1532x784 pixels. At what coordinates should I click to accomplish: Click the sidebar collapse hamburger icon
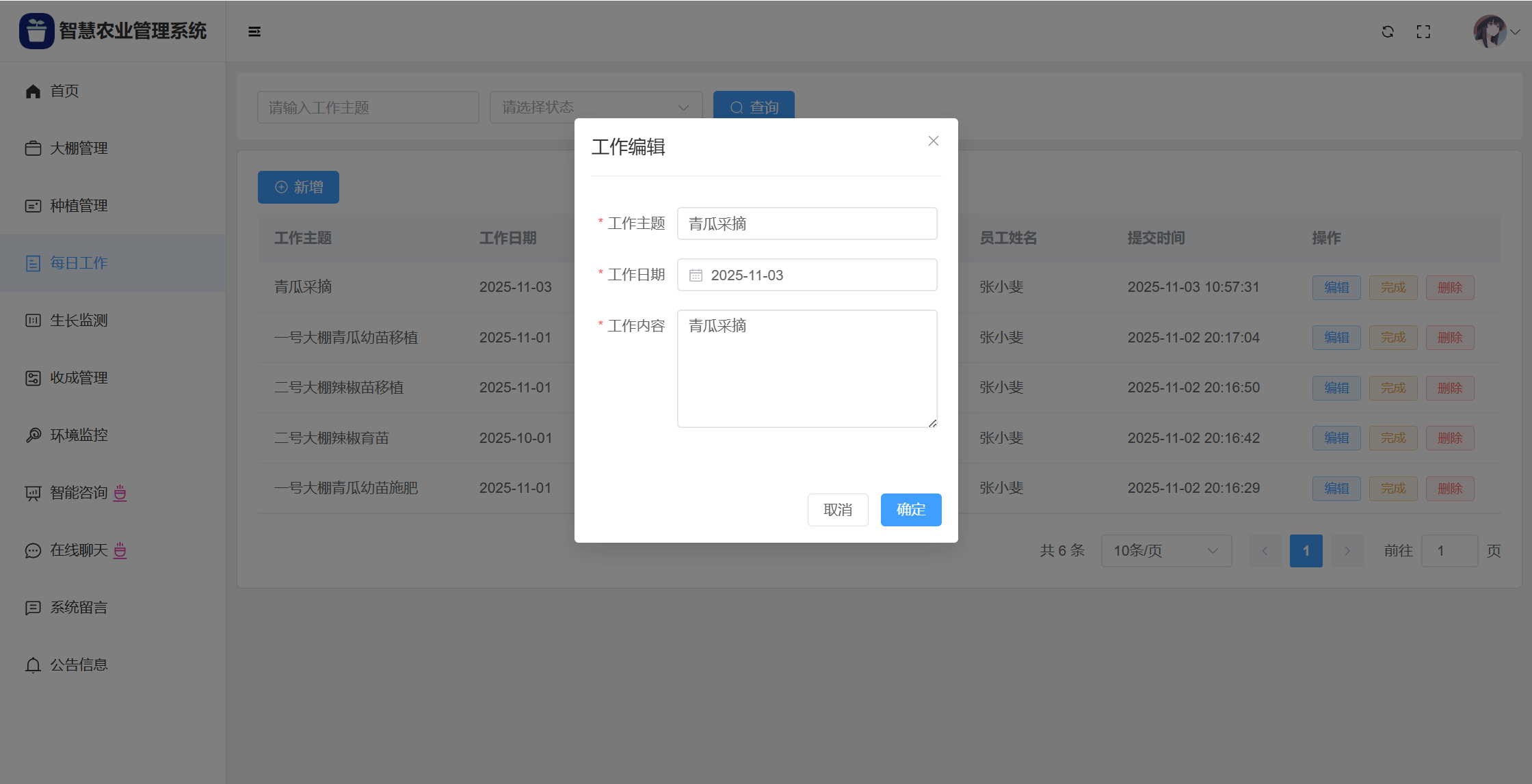(254, 31)
